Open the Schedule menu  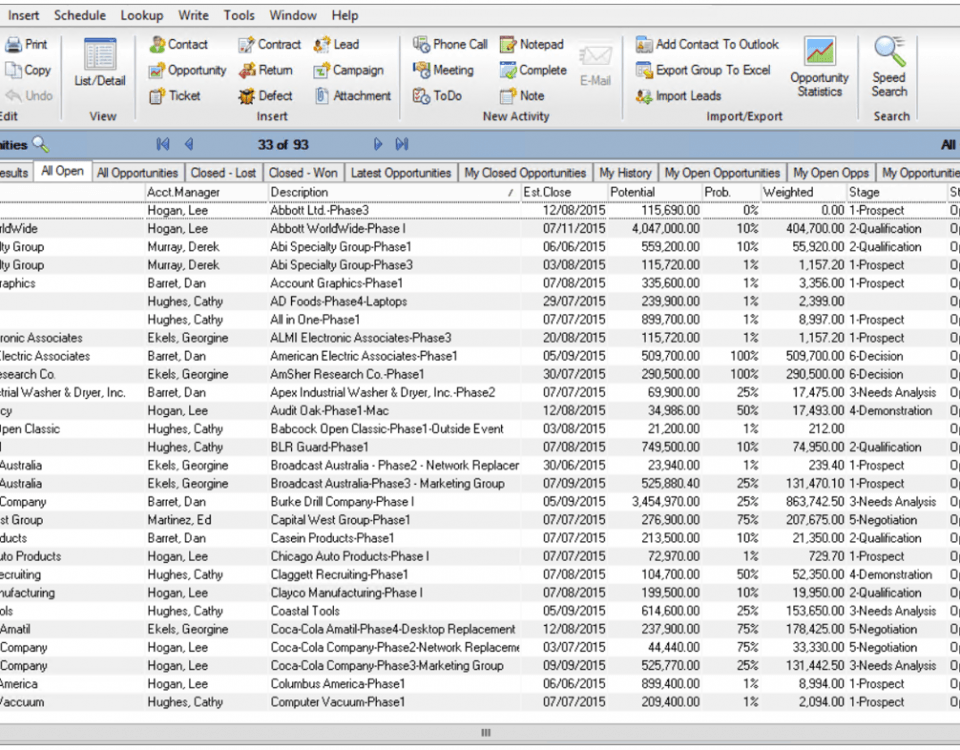click(80, 15)
